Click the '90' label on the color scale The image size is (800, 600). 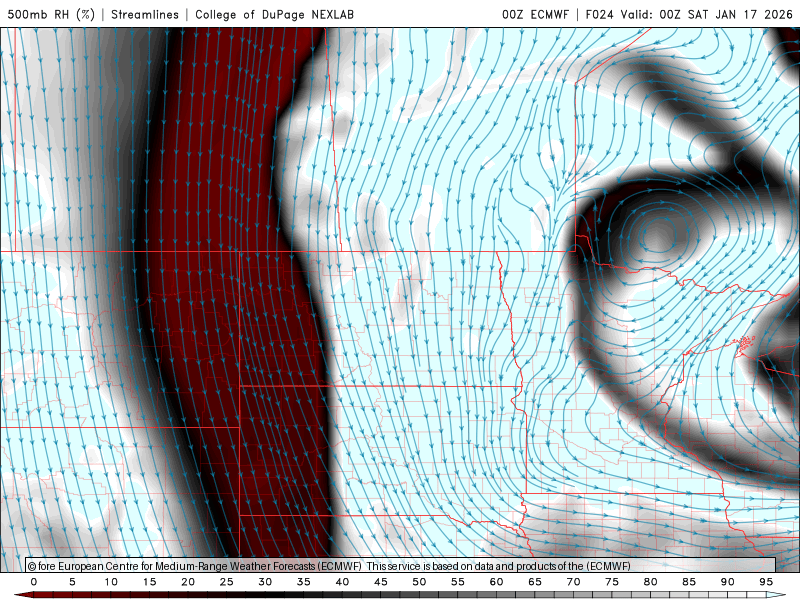[727, 582]
